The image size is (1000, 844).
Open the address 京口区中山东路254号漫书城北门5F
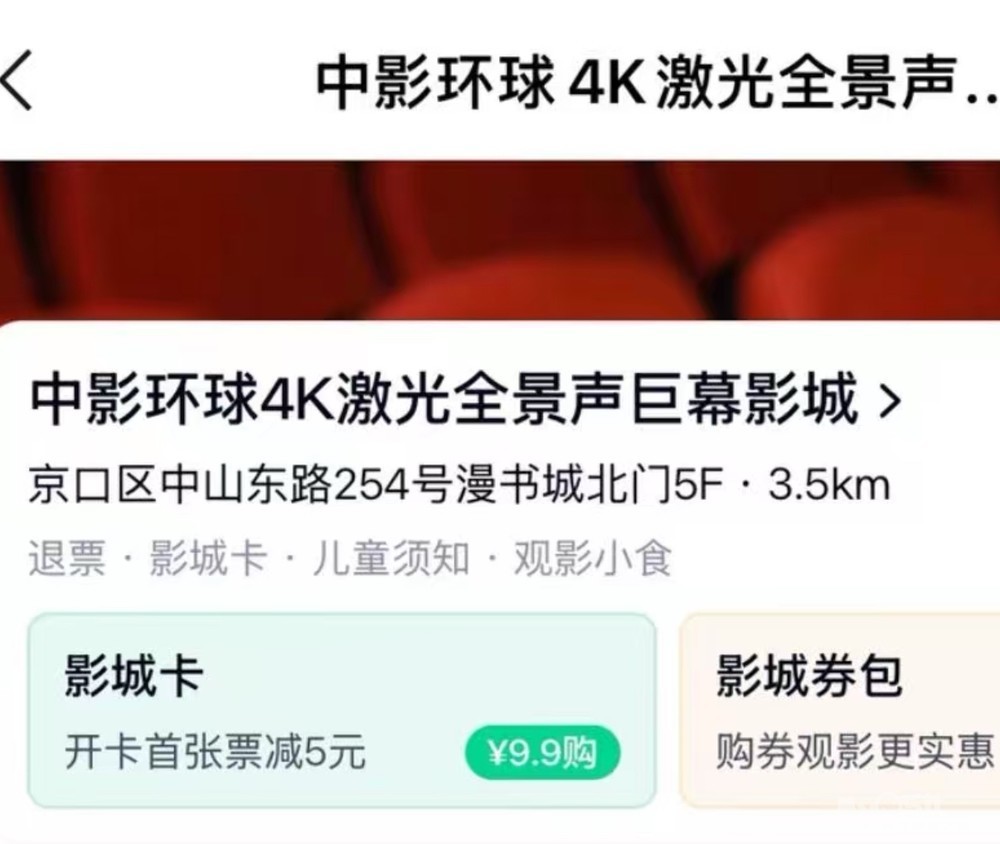pyautogui.click(x=376, y=485)
